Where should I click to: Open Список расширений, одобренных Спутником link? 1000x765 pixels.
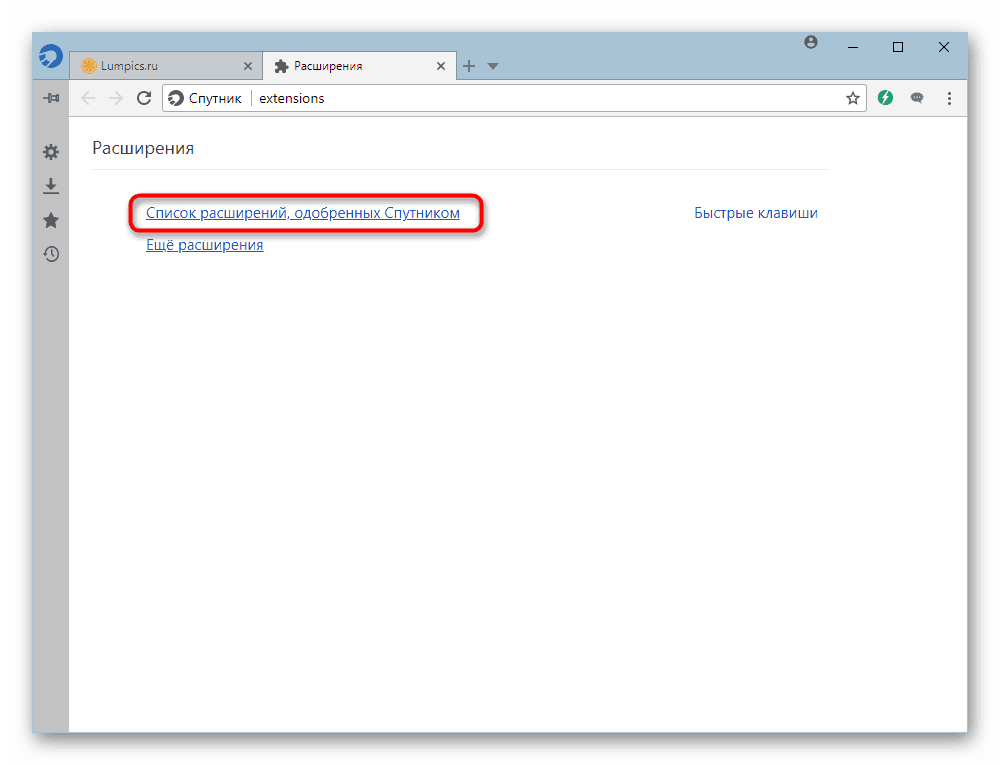[x=303, y=213]
